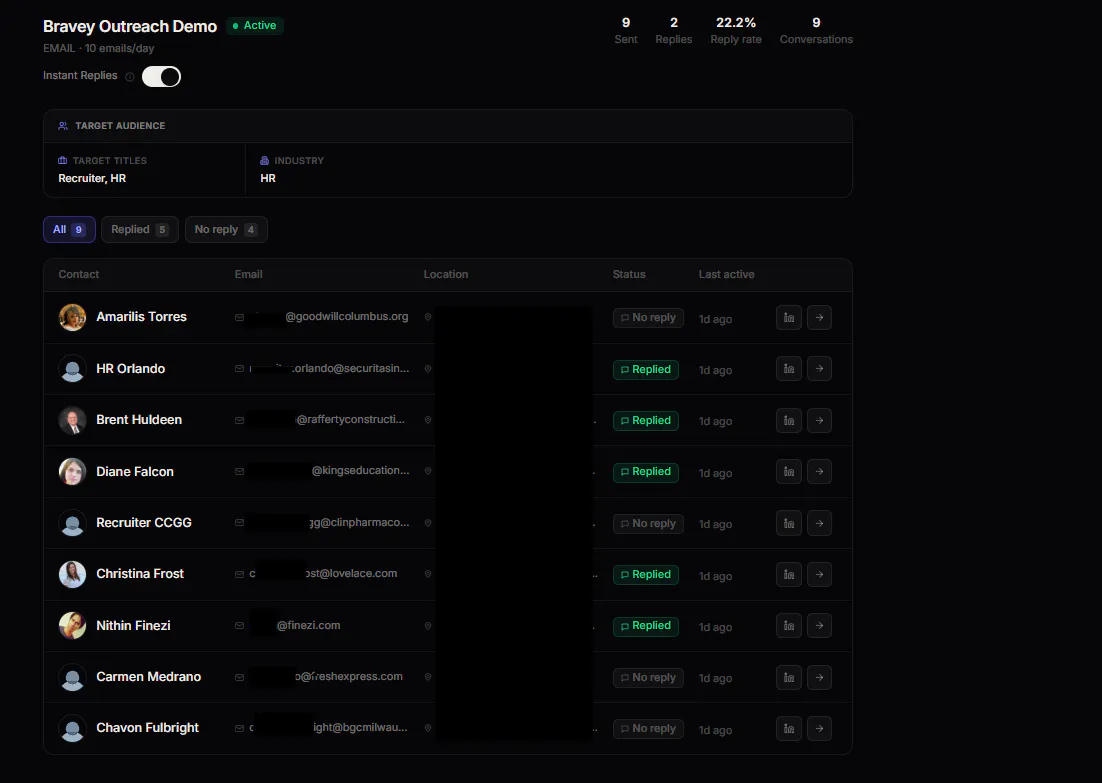
Task: Click Nithin Finezi avatar photo
Action: [x=72, y=626]
